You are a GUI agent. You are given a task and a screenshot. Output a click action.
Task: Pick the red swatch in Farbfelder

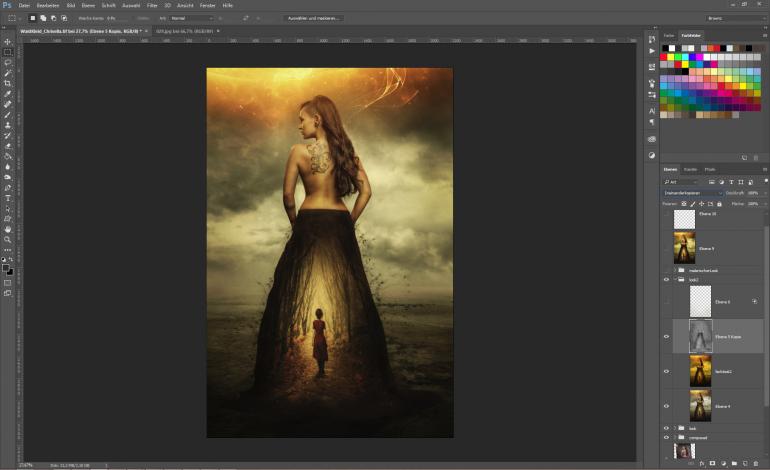click(663, 57)
